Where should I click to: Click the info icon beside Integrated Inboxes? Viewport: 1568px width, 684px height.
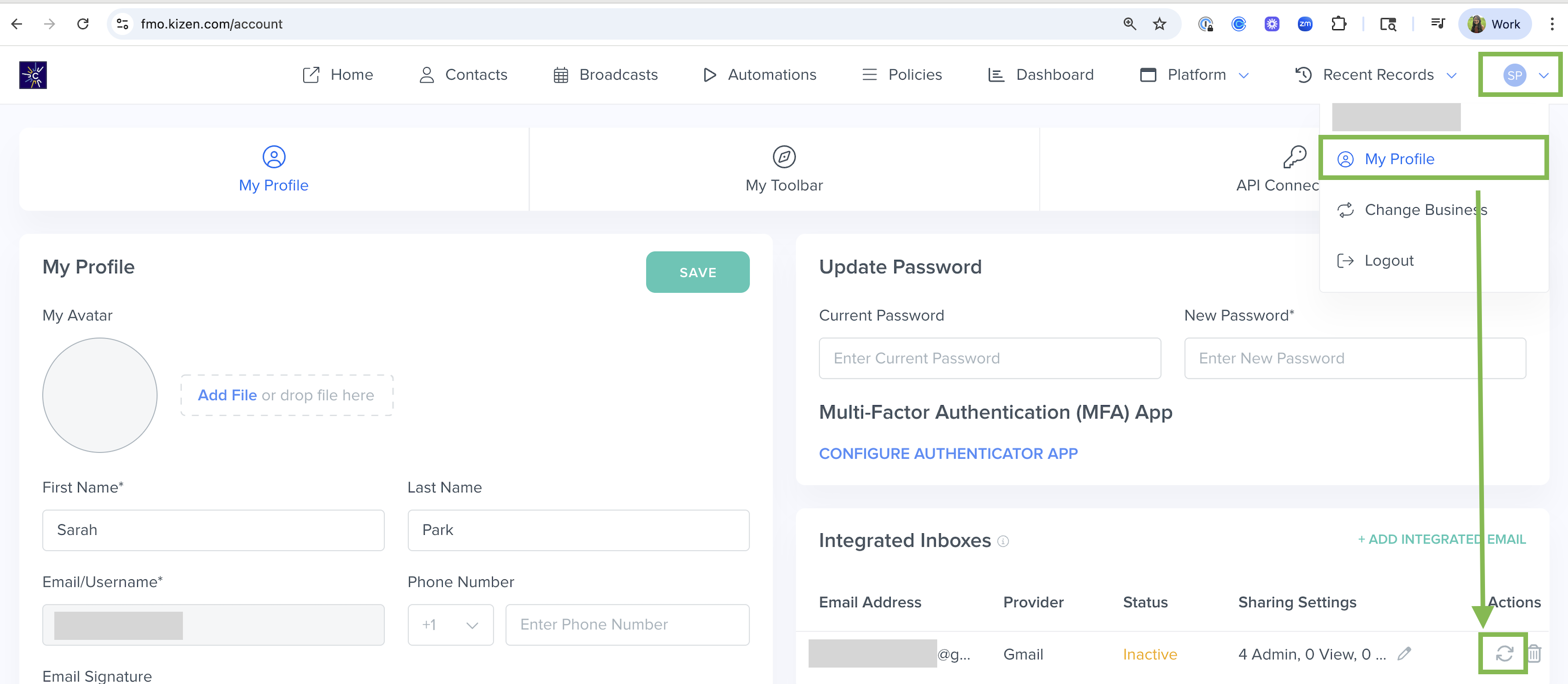click(1003, 541)
